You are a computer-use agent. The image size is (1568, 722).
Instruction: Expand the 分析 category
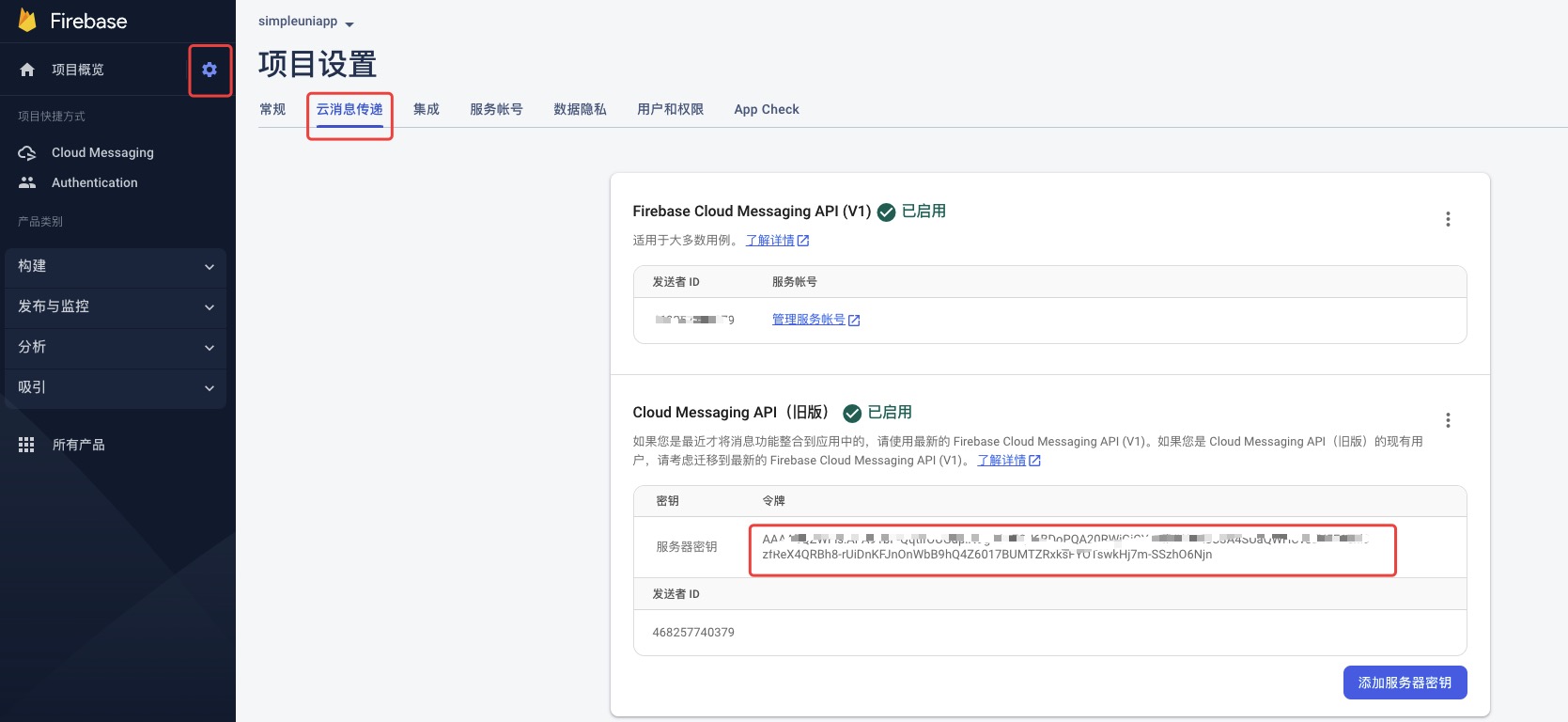click(x=116, y=348)
